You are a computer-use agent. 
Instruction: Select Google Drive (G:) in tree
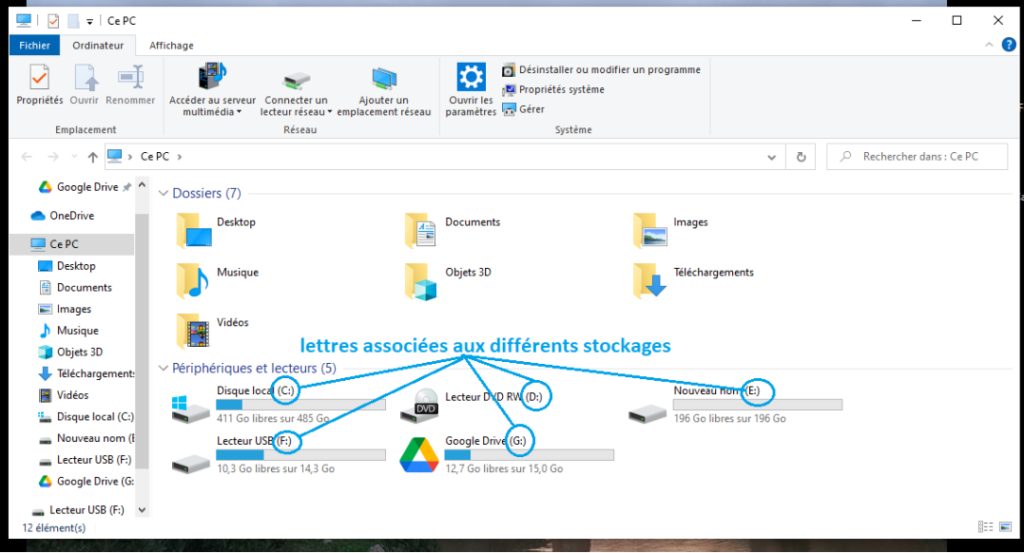[x=86, y=481]
